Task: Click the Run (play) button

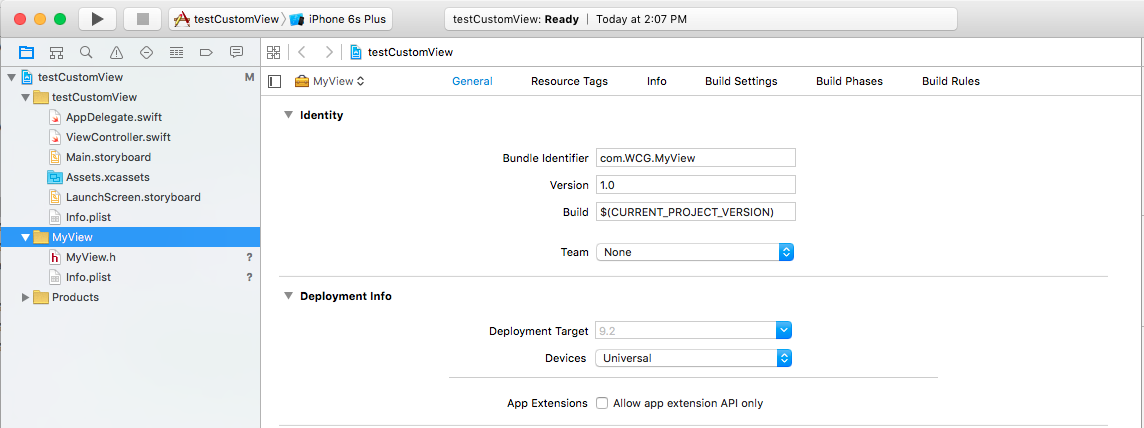Action: 97,19
